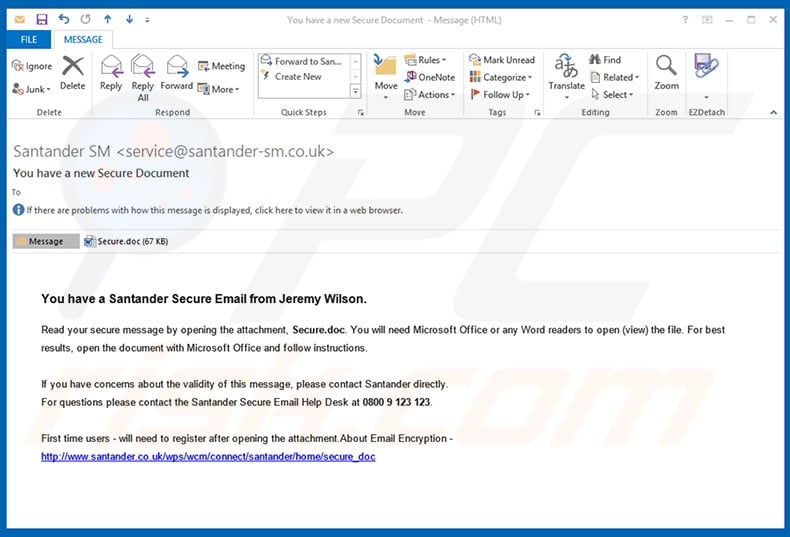Click the view-in-browser info bar
This screenshot has height=537, width=790.
pos(208,210)
